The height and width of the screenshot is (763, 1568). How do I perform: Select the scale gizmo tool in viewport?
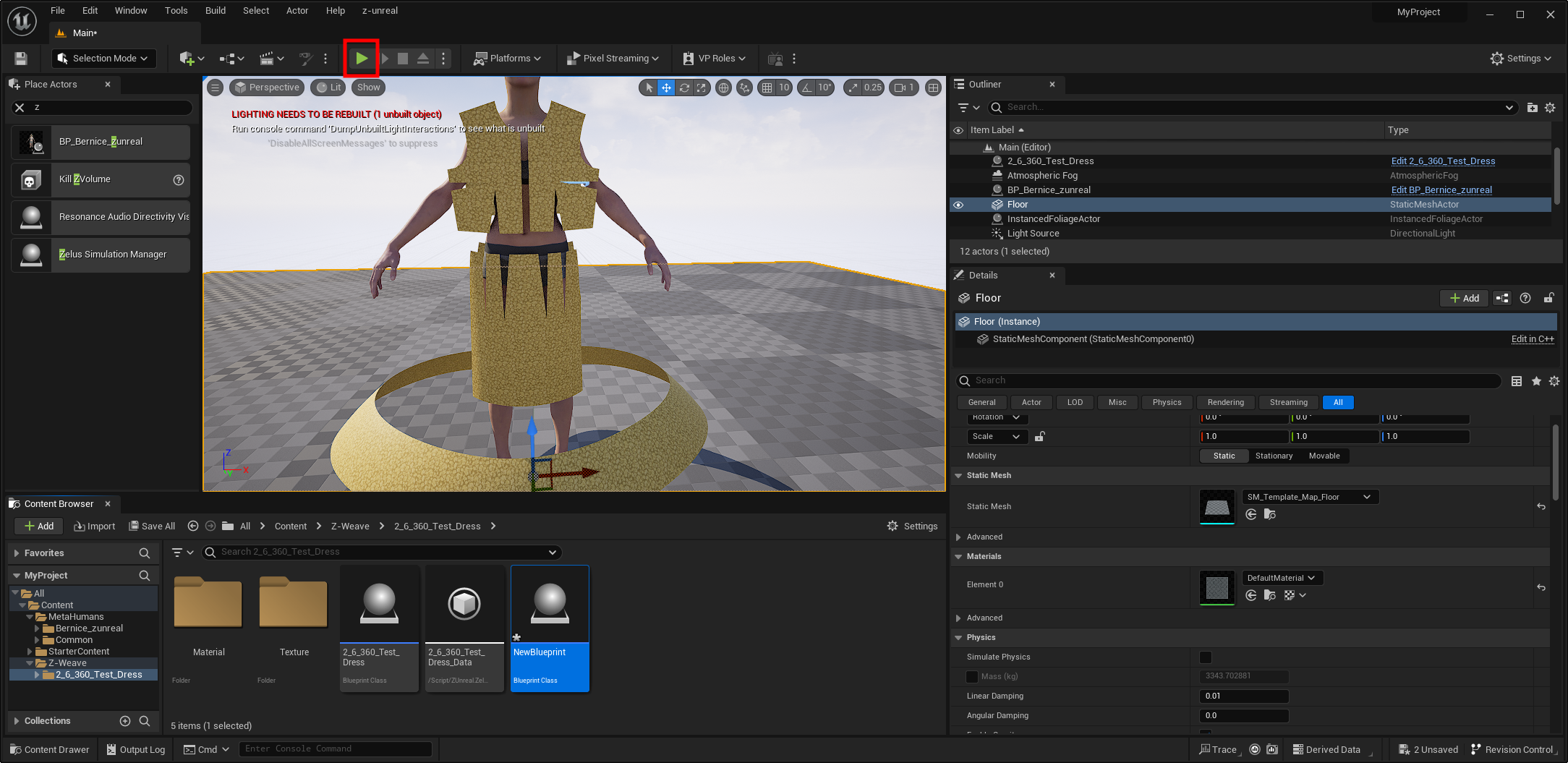pos(702,88)
